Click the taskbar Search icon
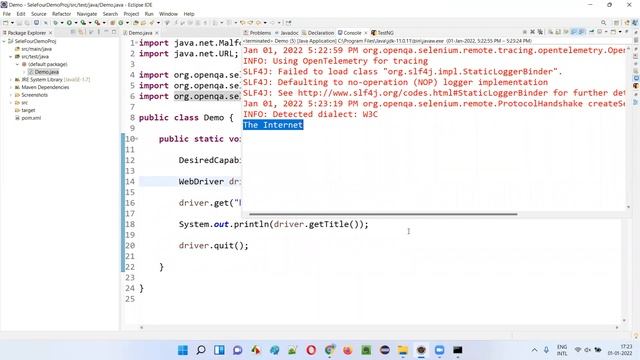This screenshot has width=640, height=360. click(201, 350)
